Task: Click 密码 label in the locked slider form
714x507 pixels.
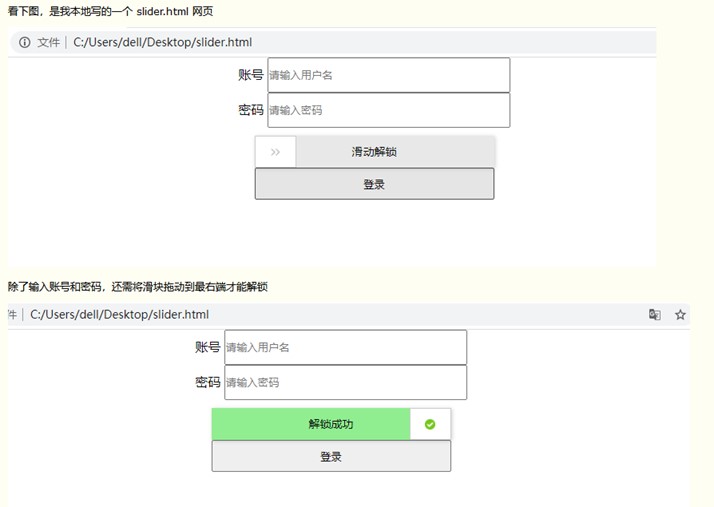Action: [251, 110]
